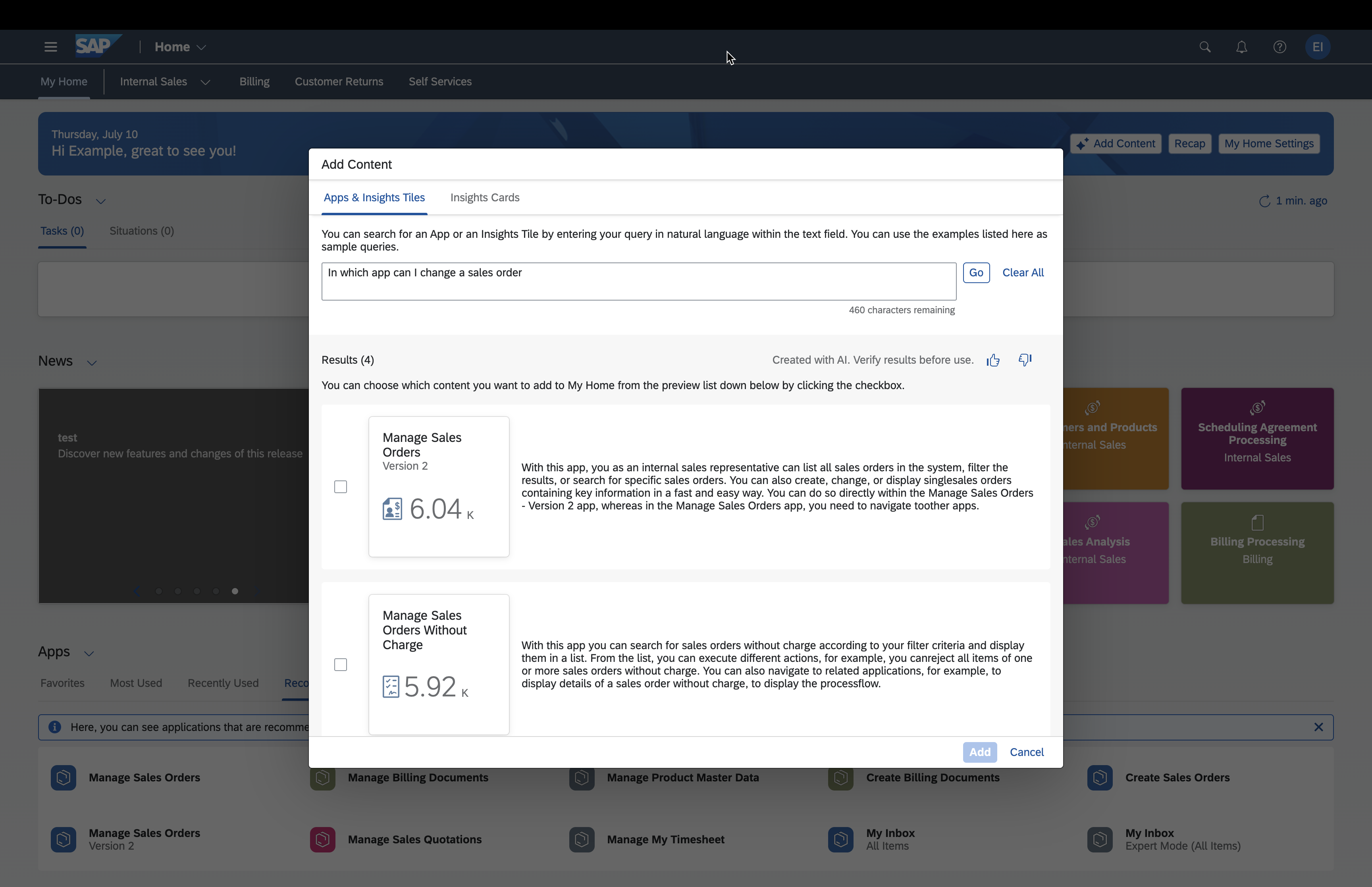Screen dimensions: 1372x887
Task: Click the Clear All link
Action: (1023, 272)
